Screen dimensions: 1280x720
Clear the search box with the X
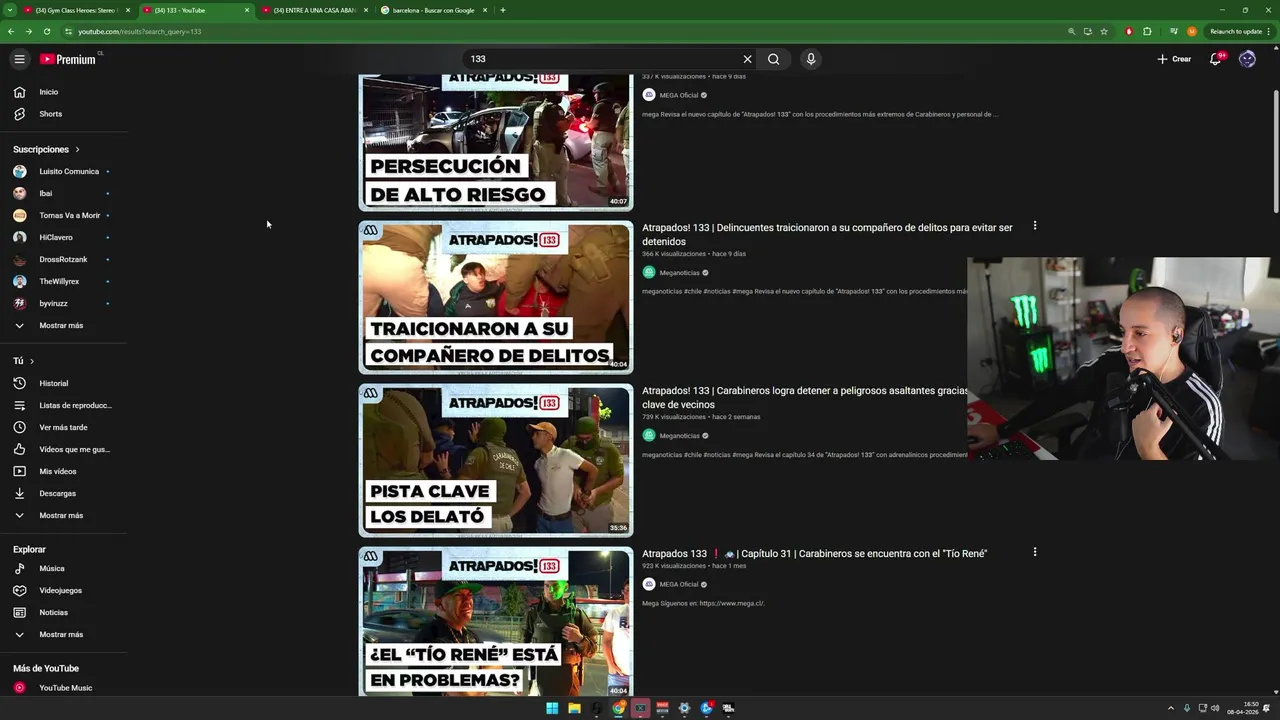click(747, 59)
